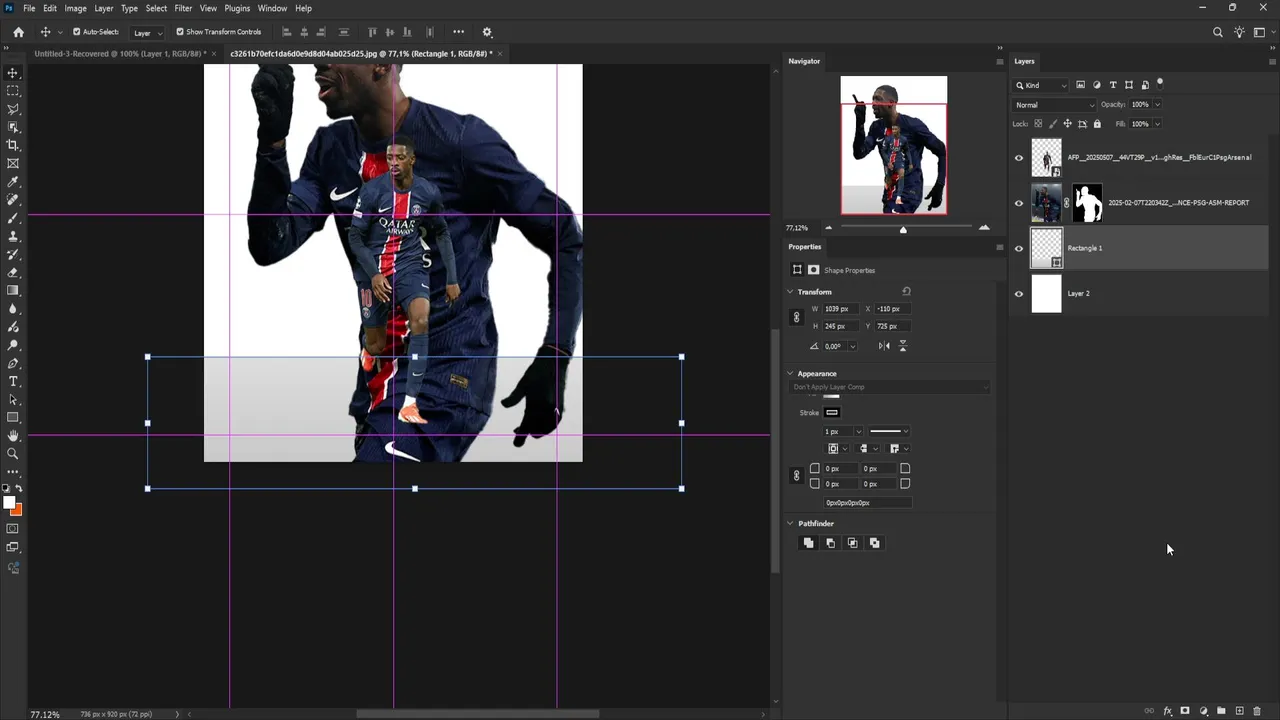Select the Zoom tool
Viewport: 1280px width, 720px height.
[x=13, y=453]
